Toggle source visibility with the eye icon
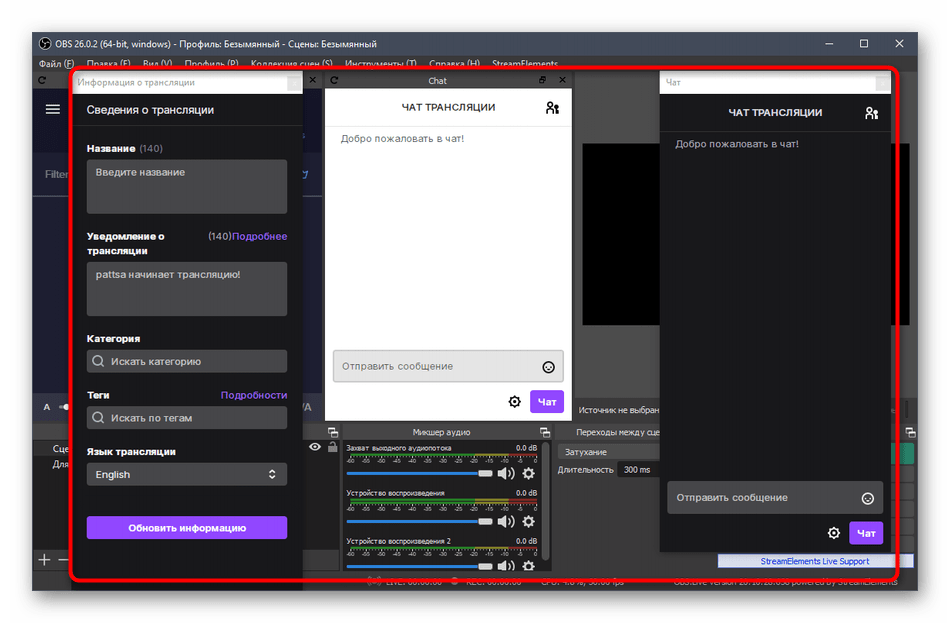The image size is (950, 623). pyautogui.click(x=315, y=448)
